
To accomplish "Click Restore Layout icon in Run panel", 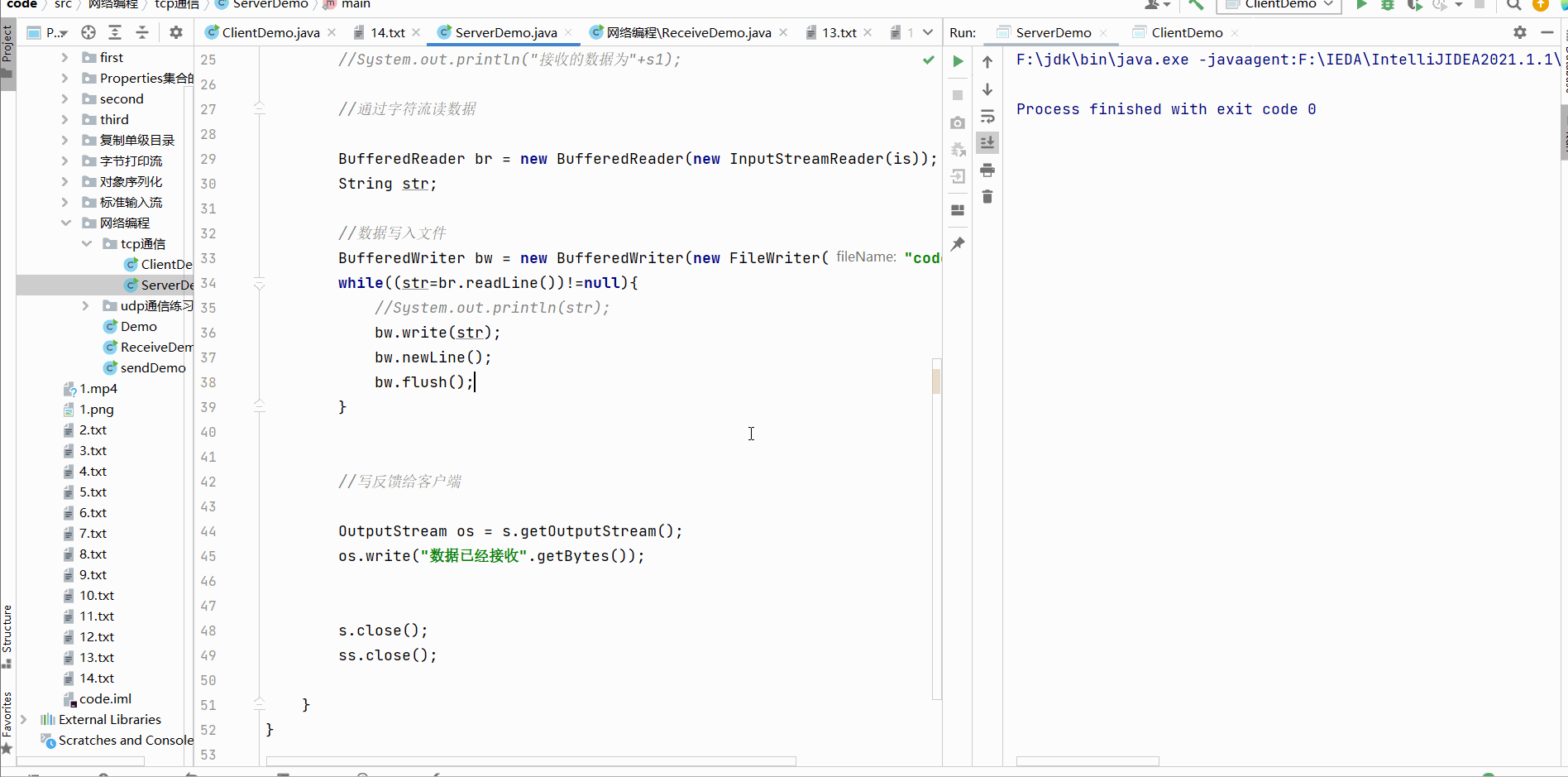I will point(958,210).
